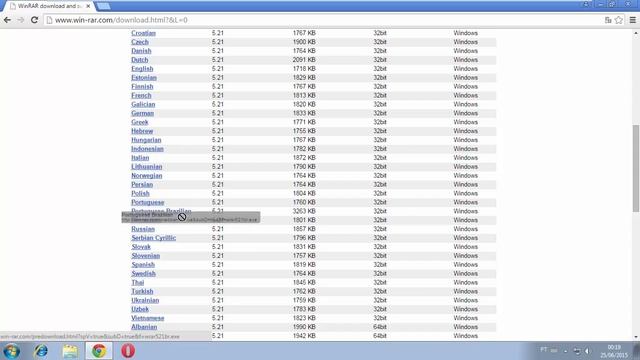Get the Vietnamese WinRAR download

(x=147, y=318)
